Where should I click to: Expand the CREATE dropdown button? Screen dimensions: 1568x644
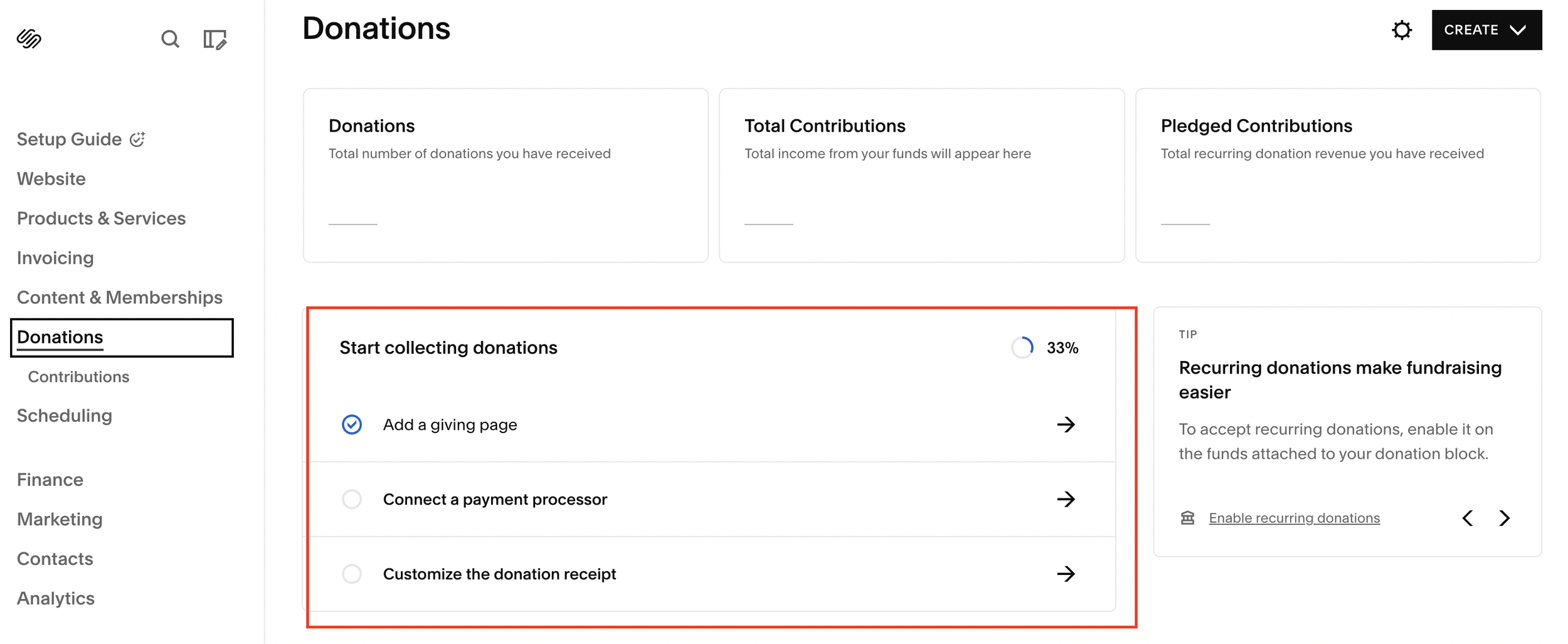(x=1486, y=30)
